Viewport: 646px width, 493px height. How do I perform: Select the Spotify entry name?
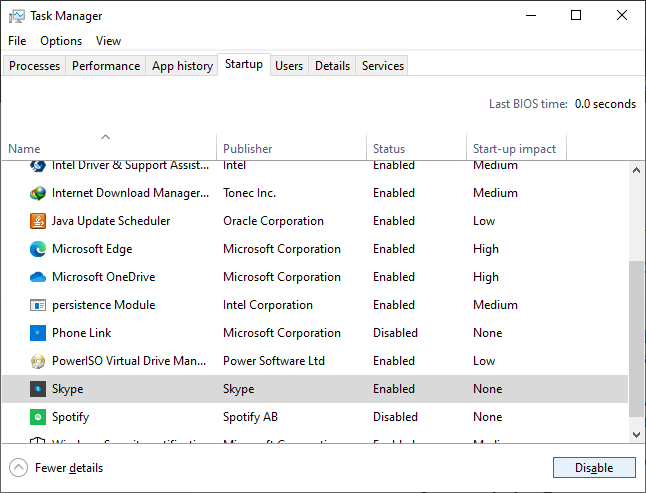click(70, 417)
